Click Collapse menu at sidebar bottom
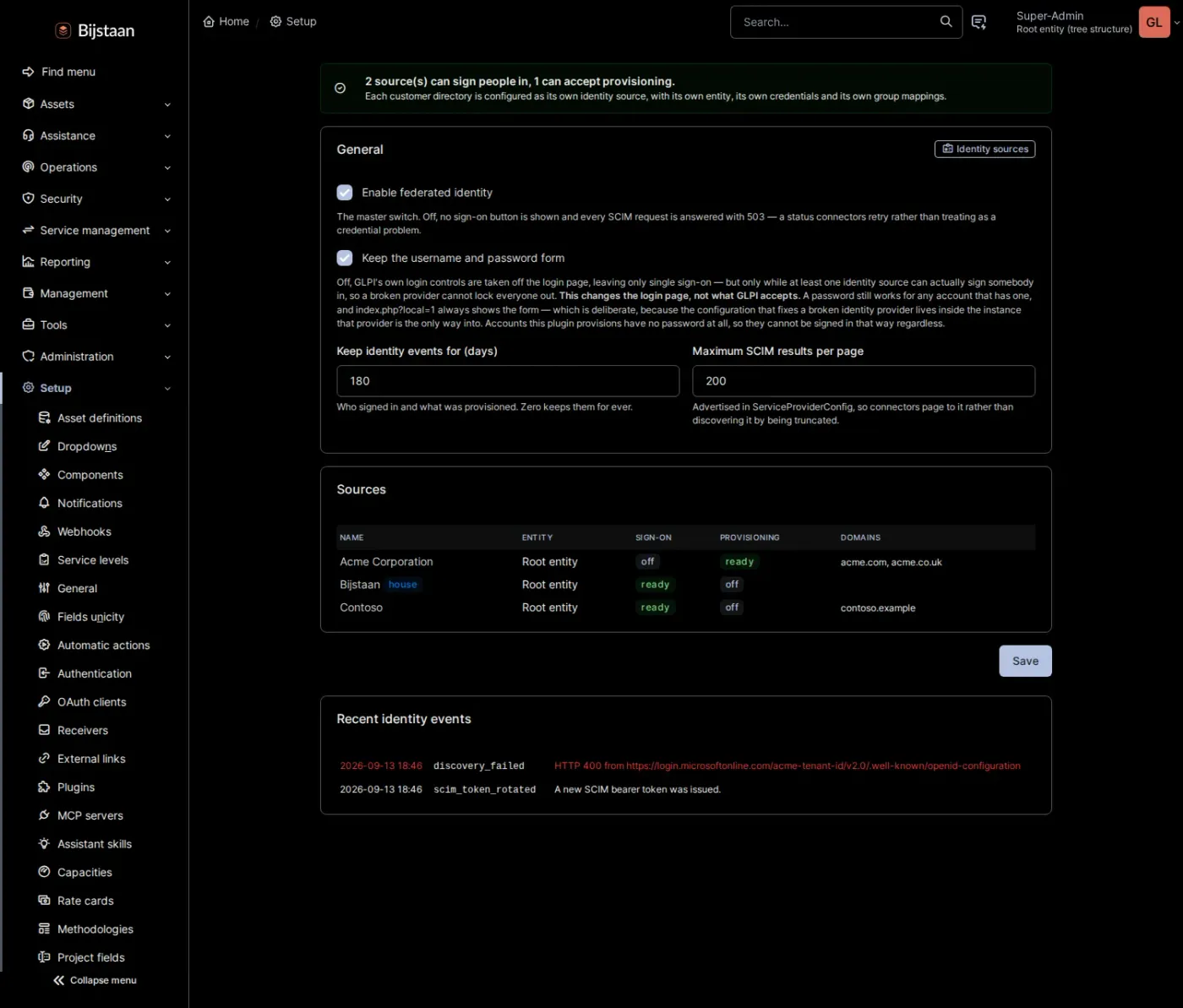1183x1008 pixels. pyautogui.click(x=95, y=980)
